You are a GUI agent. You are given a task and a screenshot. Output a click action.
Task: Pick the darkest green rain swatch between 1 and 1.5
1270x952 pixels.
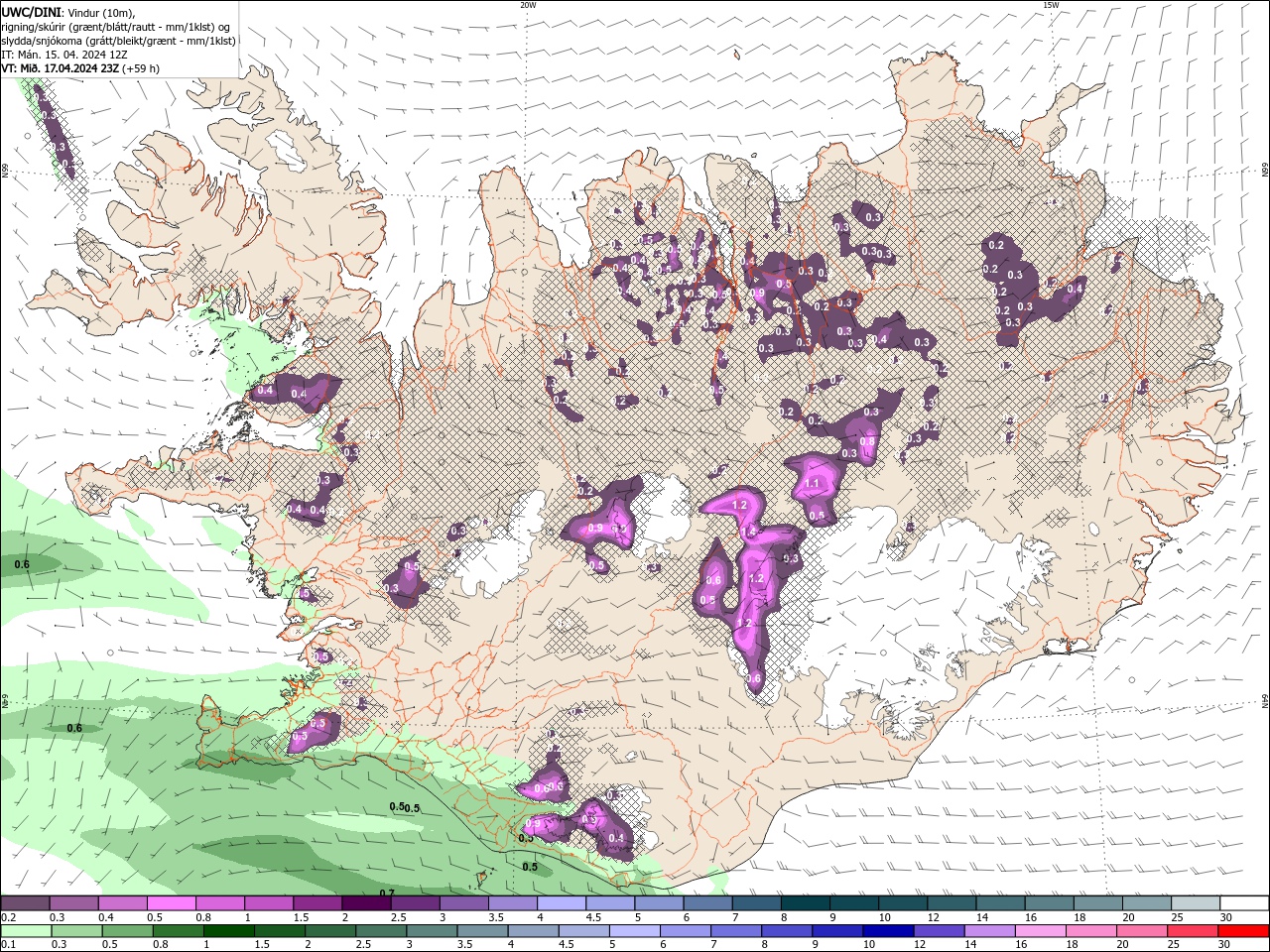click(x=230, y=931)
